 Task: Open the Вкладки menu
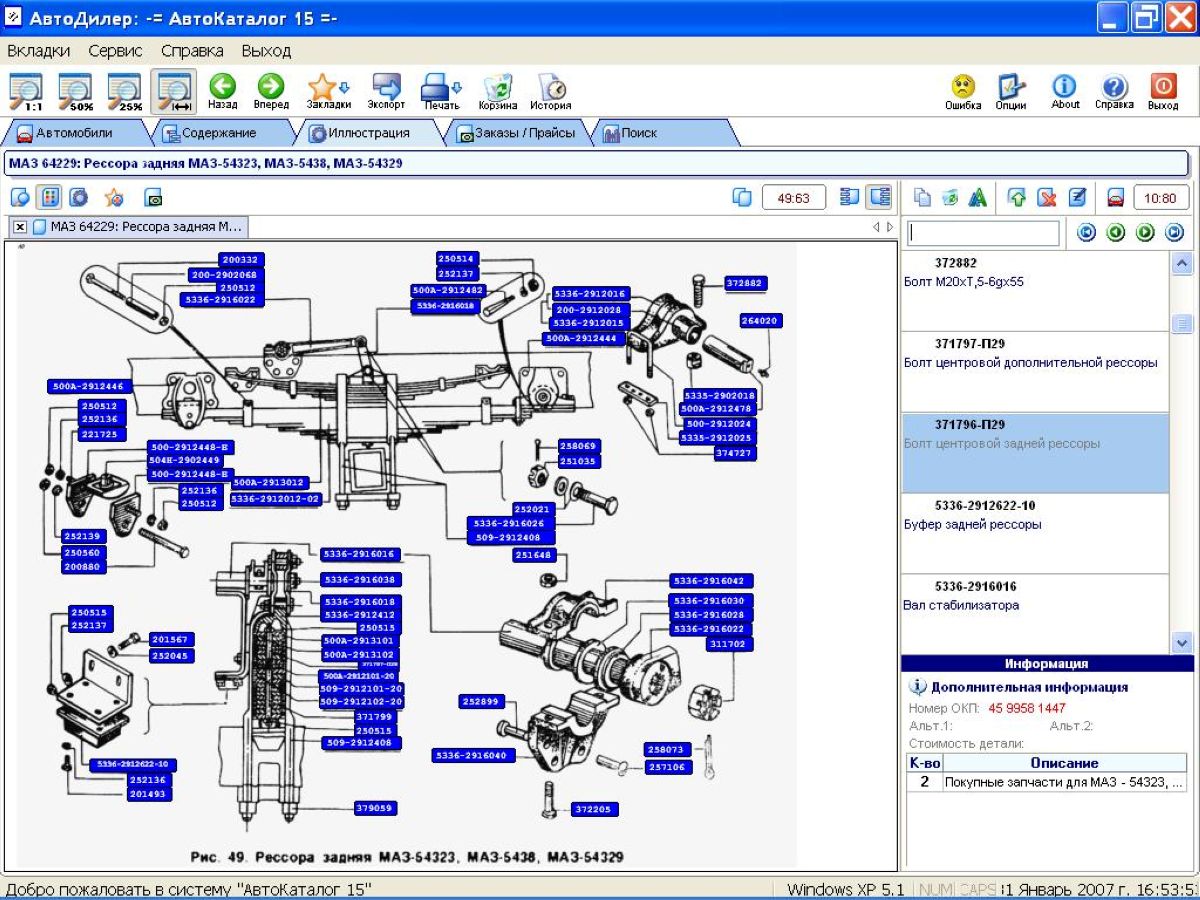click(x=38, y=50)
